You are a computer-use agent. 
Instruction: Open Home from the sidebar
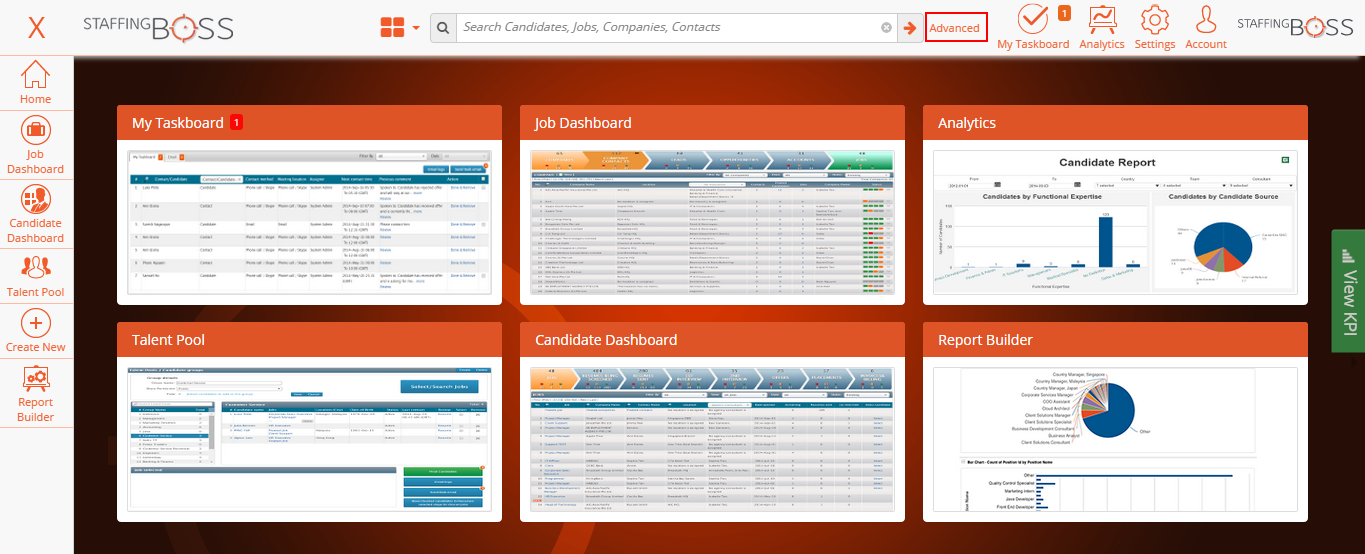pos(36,83)
